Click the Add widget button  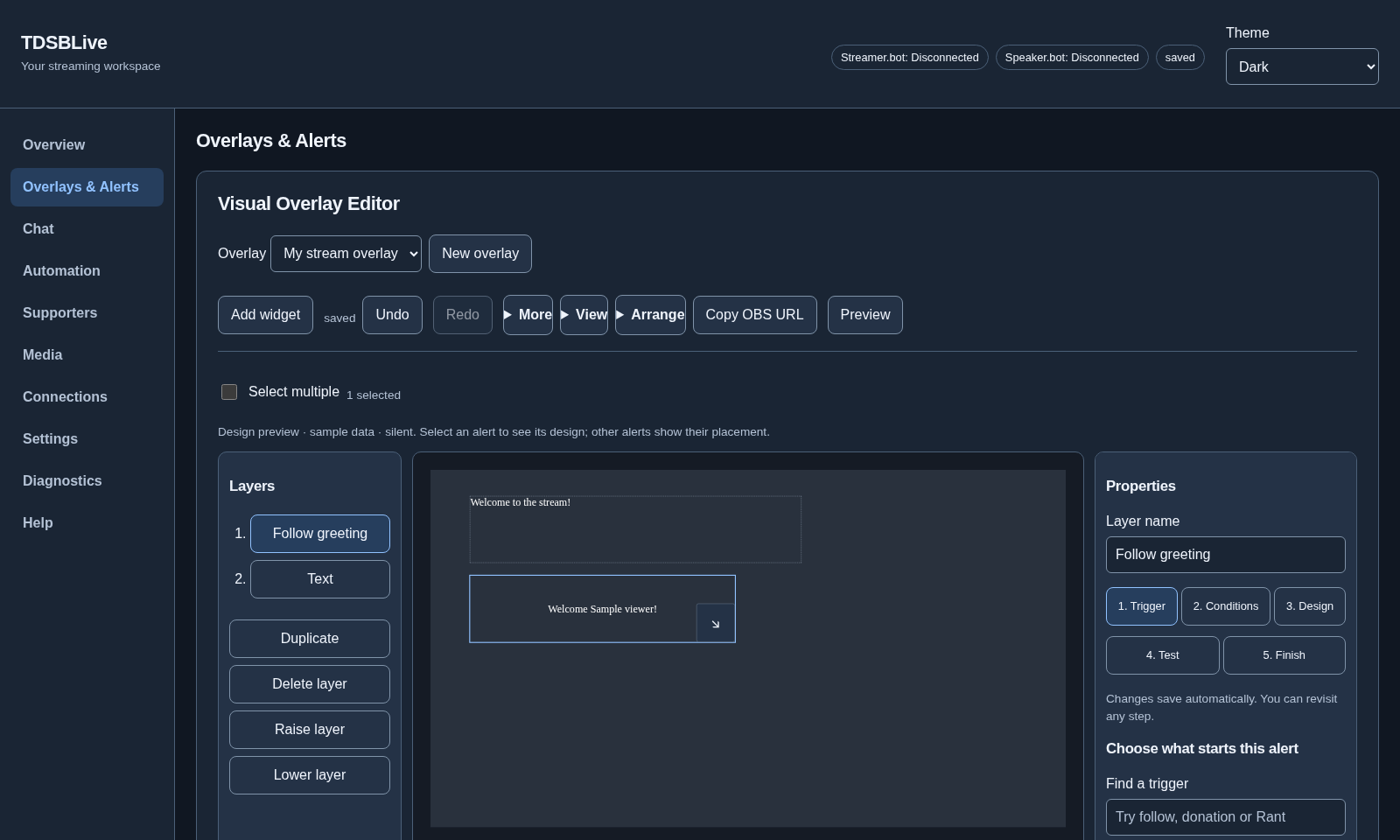[265, 315]
